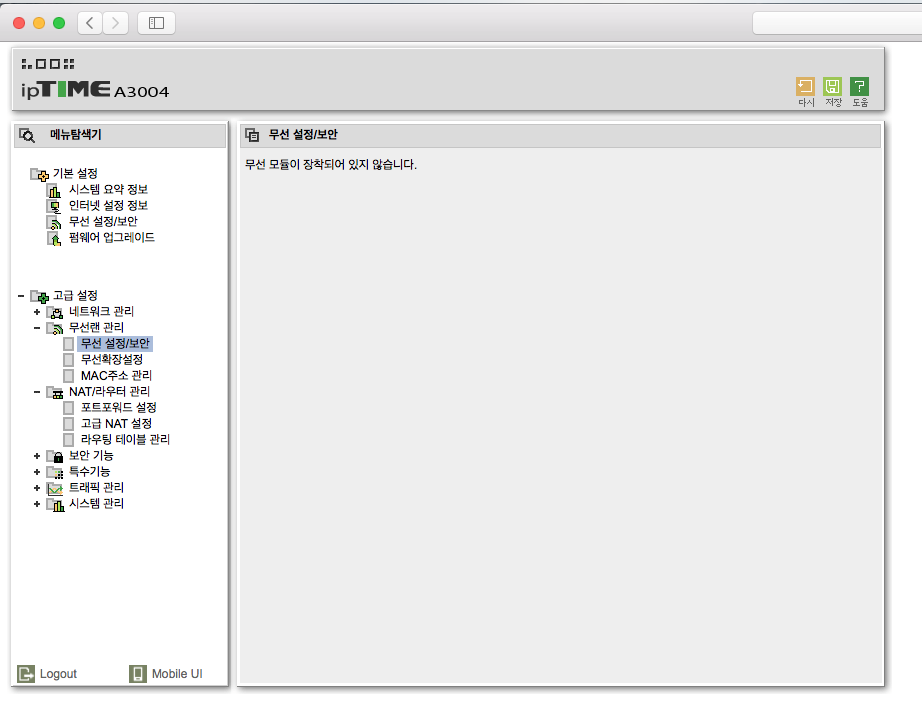
Task: Collapse the 무선랜 관리 node
Action: [x=37, y=328]
